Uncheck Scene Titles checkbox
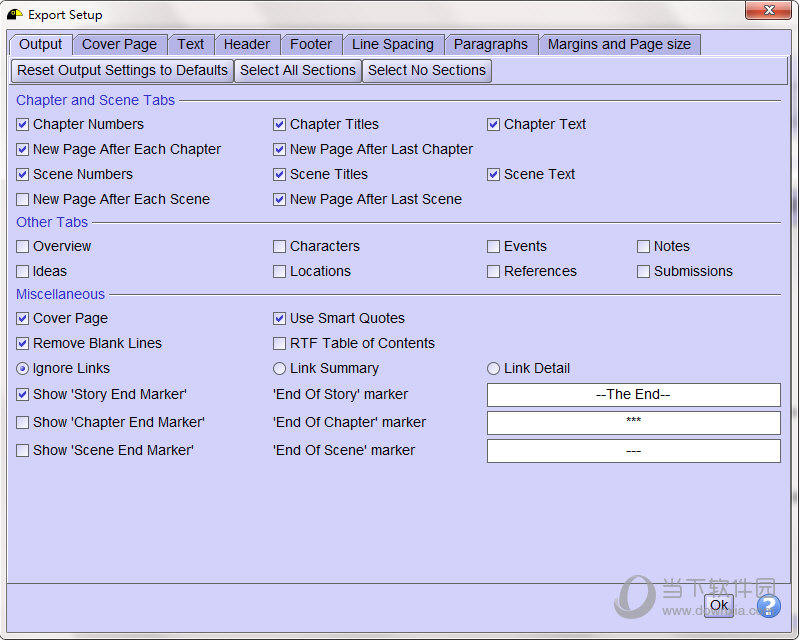Image resolution: width=799 pixels, height=640 pixels. click(279, 174)
